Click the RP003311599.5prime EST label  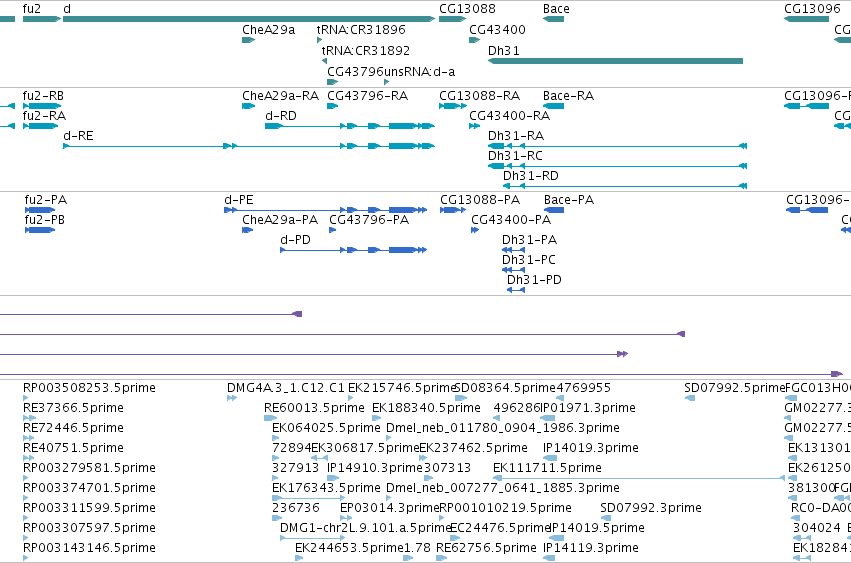pos(90,508)
